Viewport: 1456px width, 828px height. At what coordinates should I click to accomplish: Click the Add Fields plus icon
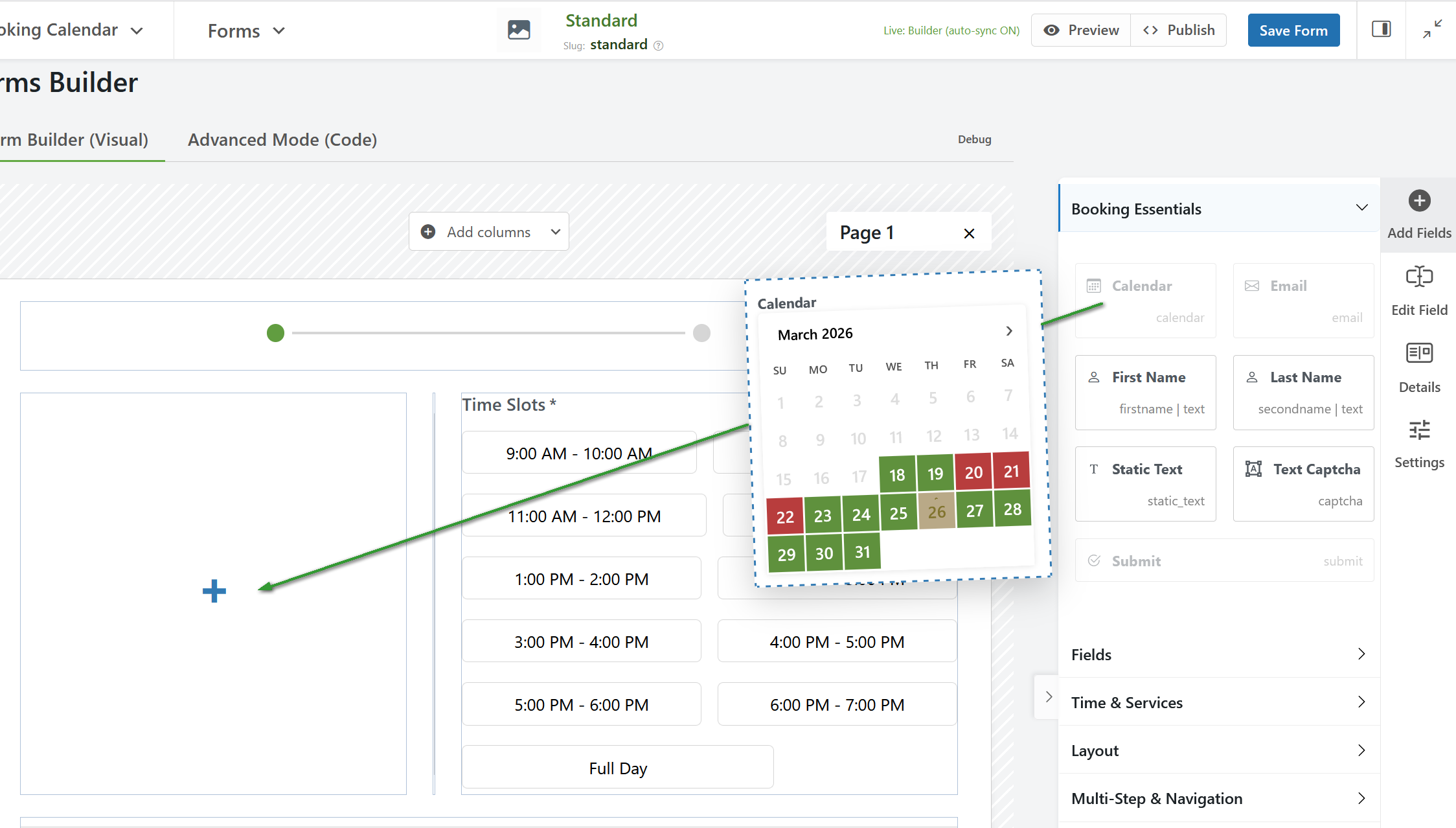(1419, 201)
